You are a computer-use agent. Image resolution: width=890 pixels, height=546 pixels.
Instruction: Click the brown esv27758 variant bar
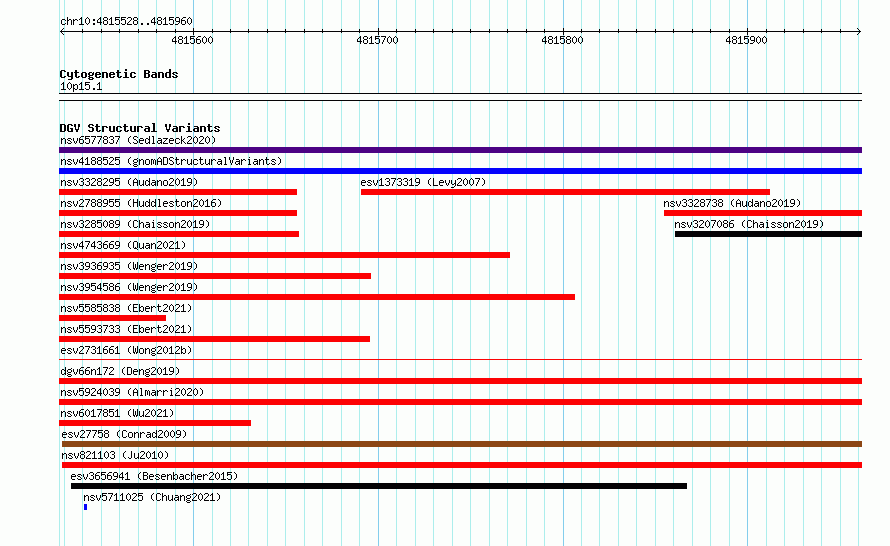point(462,444)
